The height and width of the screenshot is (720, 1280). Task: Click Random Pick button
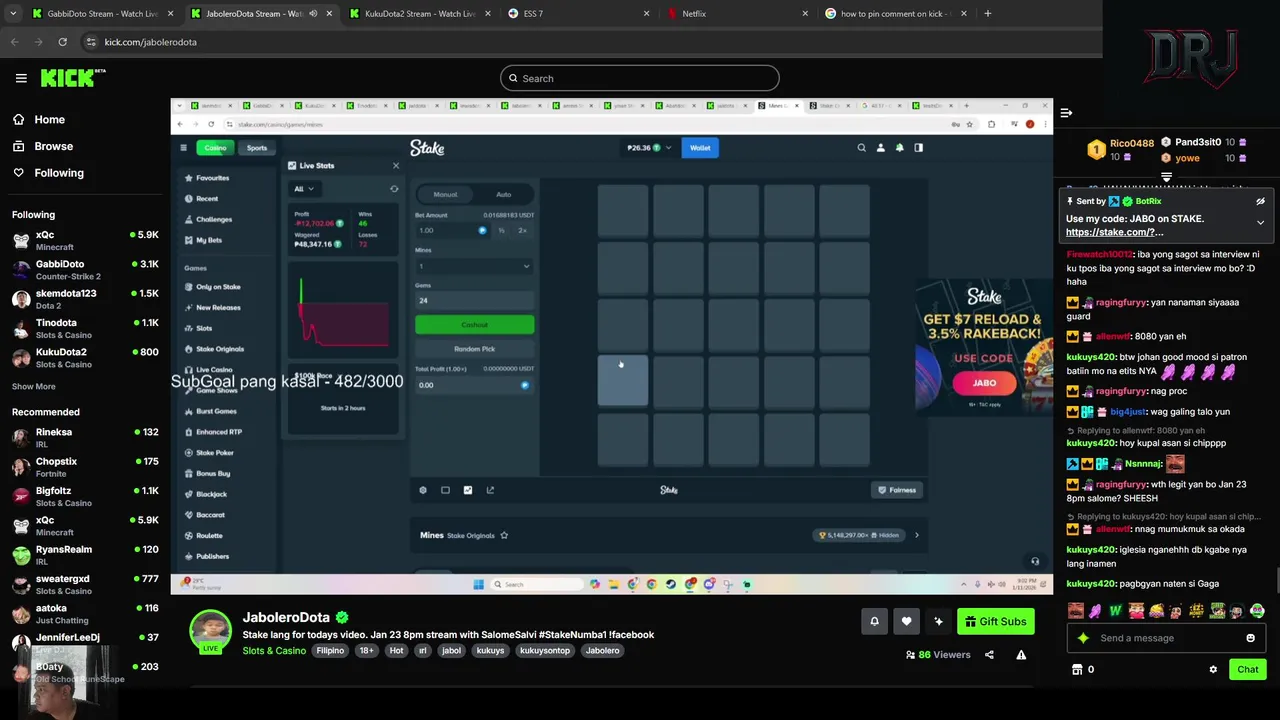pyautogui.click(x=474, y=349)
